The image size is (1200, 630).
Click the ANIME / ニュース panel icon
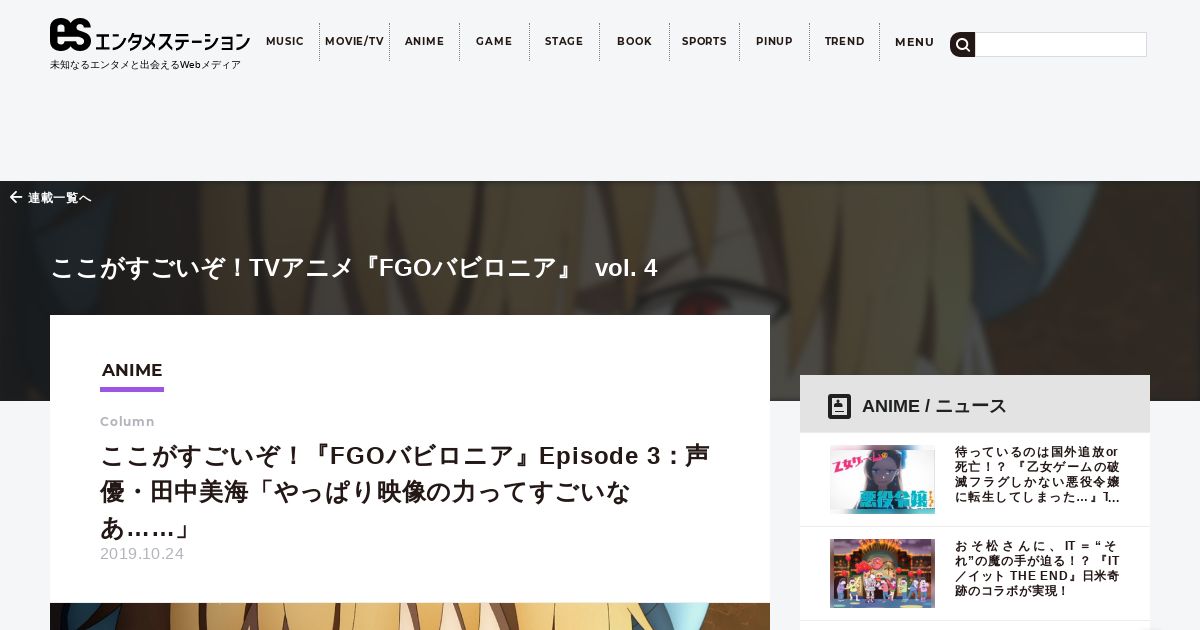(839, 406)
